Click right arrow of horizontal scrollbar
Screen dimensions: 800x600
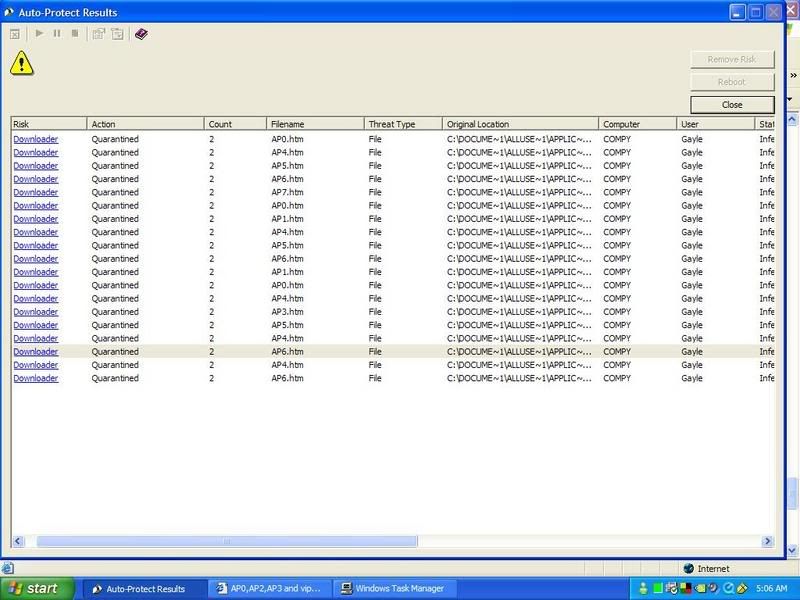[x=767, y=541]
